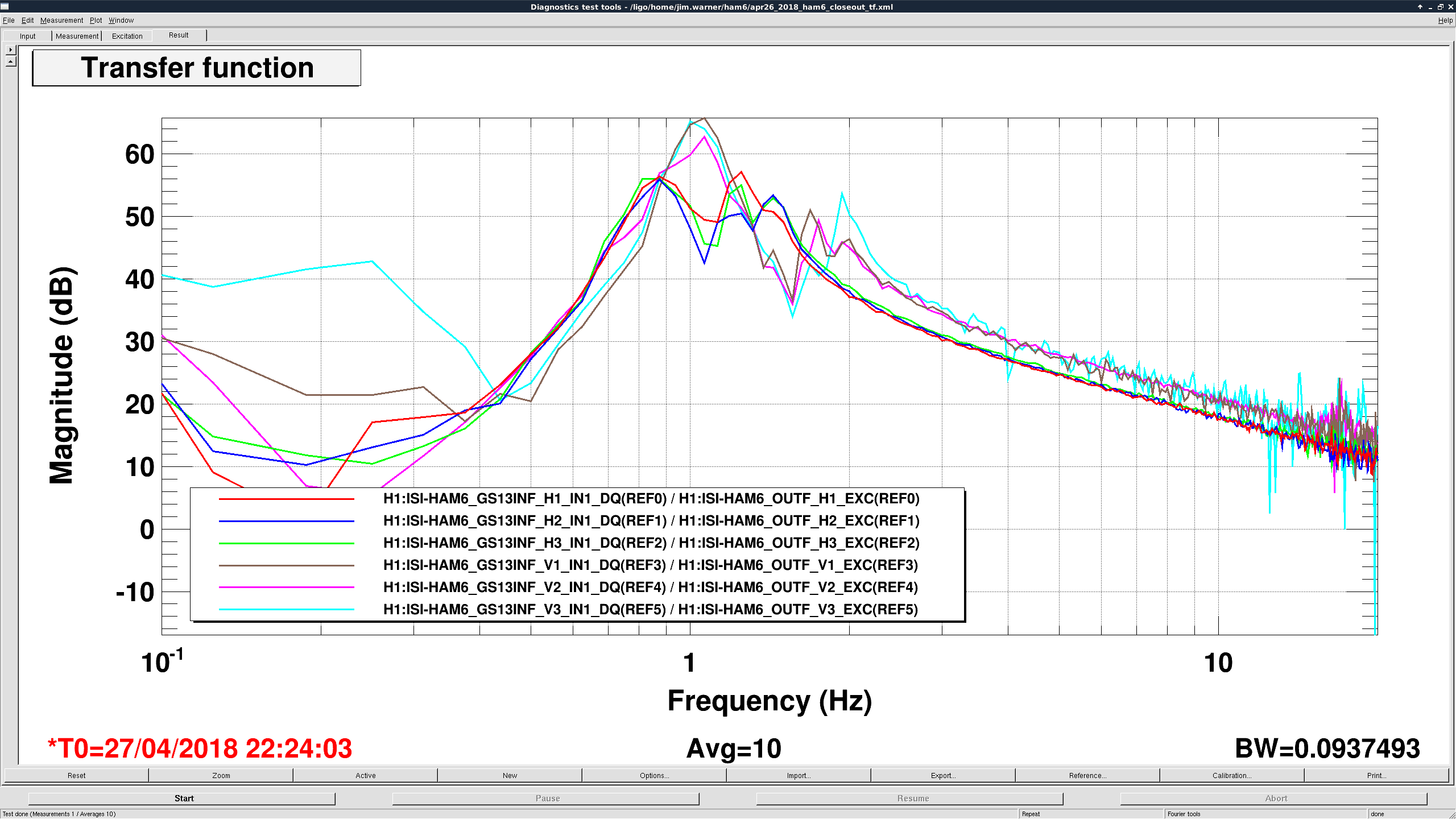
Task: Click the Zoom button below plot
Action: pos(221,775)
